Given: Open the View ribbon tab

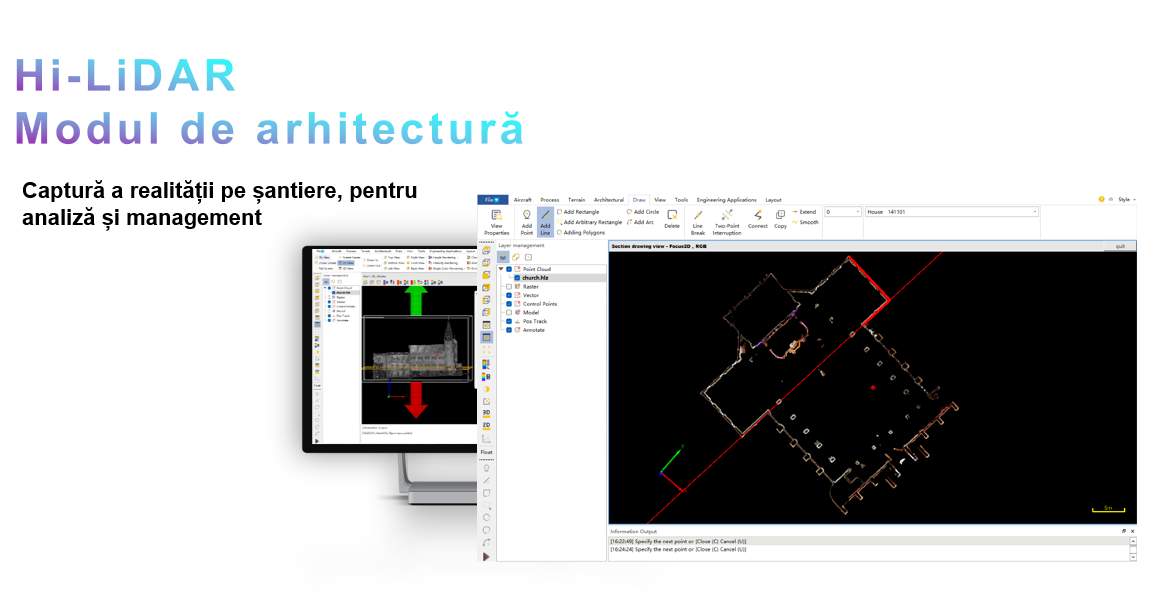Looking at the screenshot, I should click(x=660, y=200).
